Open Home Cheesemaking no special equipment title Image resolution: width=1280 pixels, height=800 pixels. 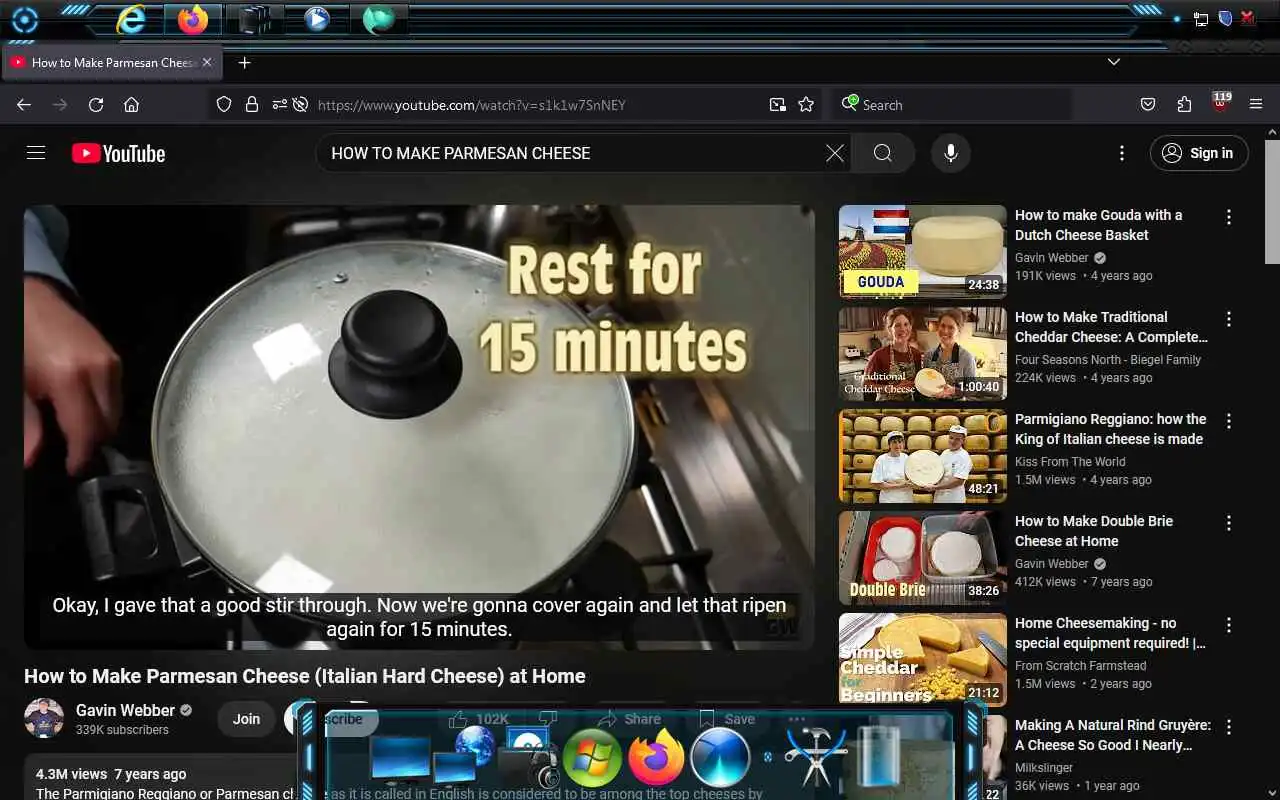[x=1110, y=633]
